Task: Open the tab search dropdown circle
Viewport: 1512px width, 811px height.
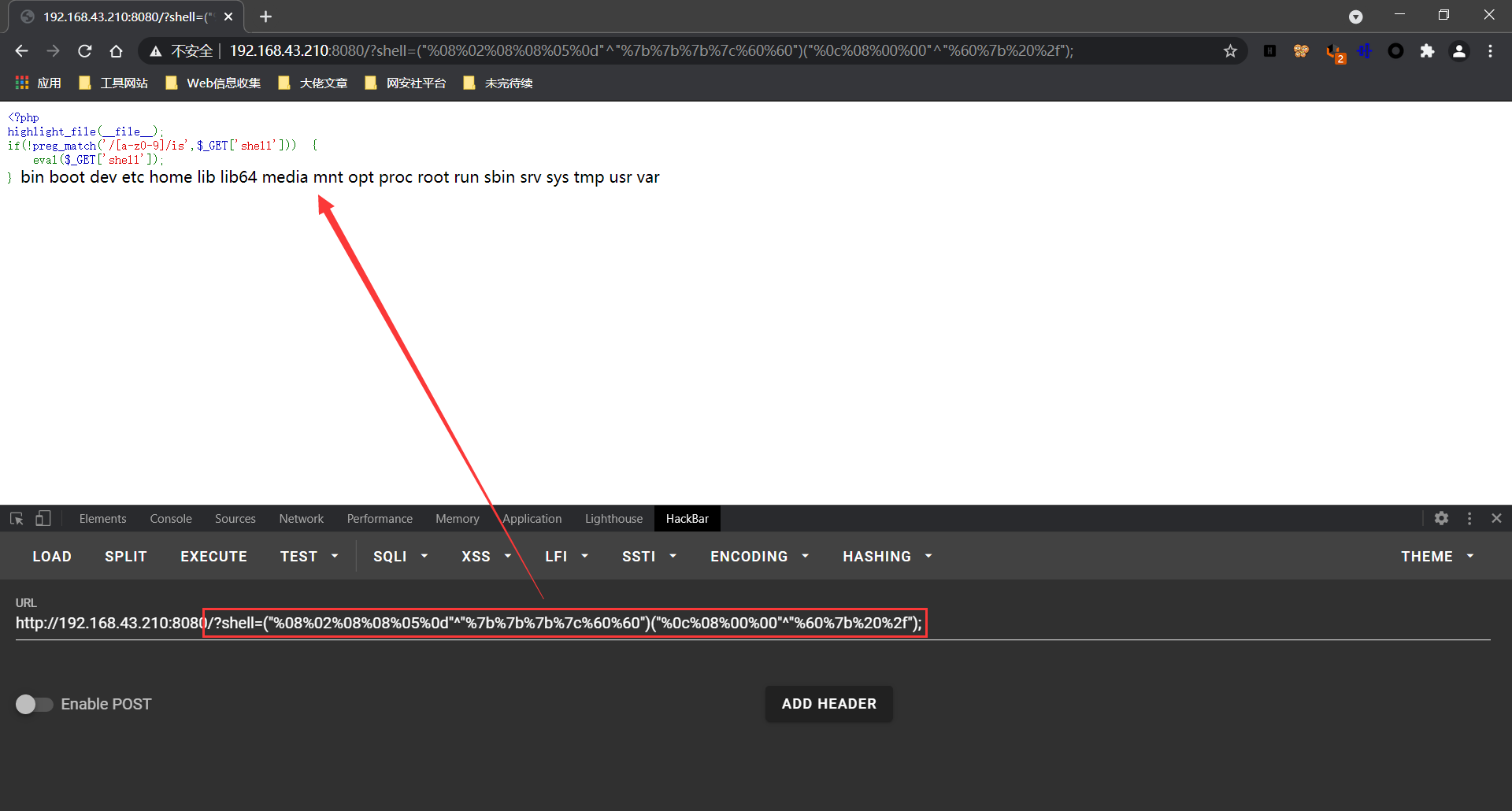Action: (x=1355, y=17)
